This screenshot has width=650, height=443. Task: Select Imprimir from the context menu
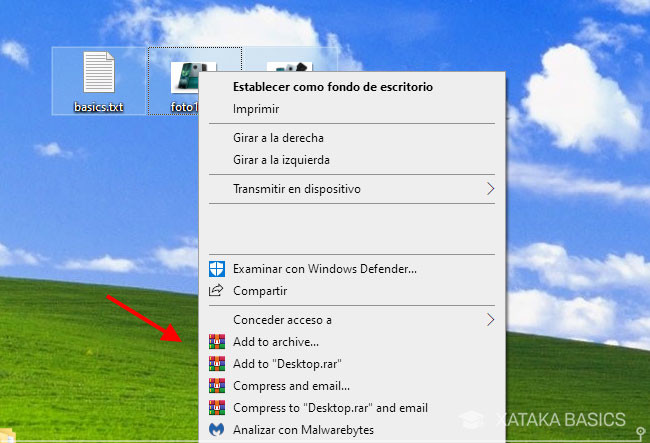tap(256, 109)
